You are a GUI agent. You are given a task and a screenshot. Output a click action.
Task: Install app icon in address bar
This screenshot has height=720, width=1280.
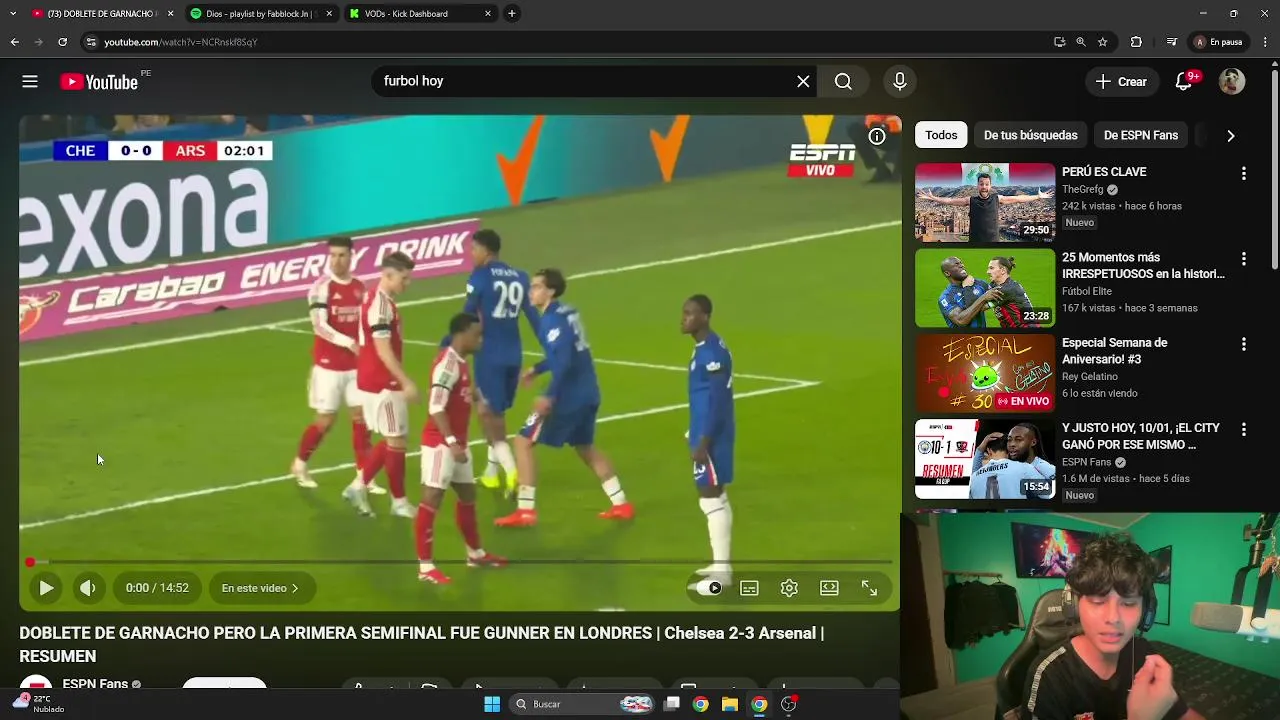[1059, 42]
